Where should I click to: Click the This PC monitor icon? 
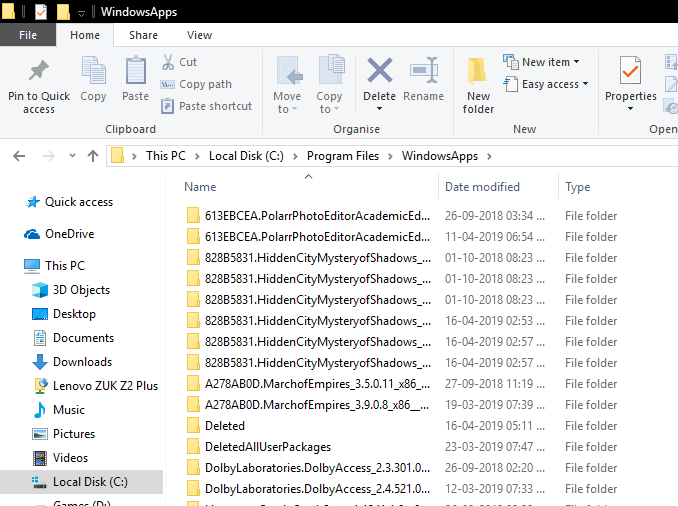tap(32, 266)
